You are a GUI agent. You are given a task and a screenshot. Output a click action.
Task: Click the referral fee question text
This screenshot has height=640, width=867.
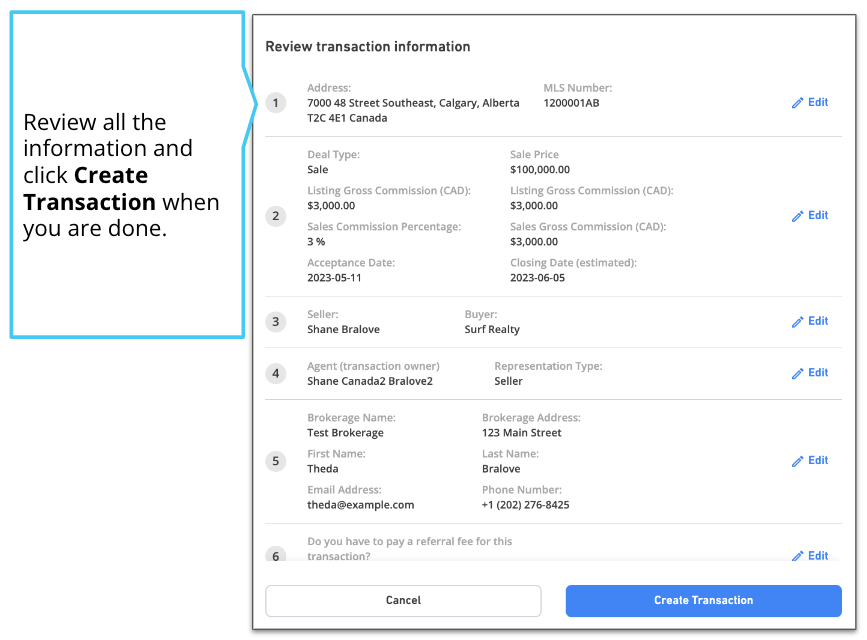coord(410,549)
